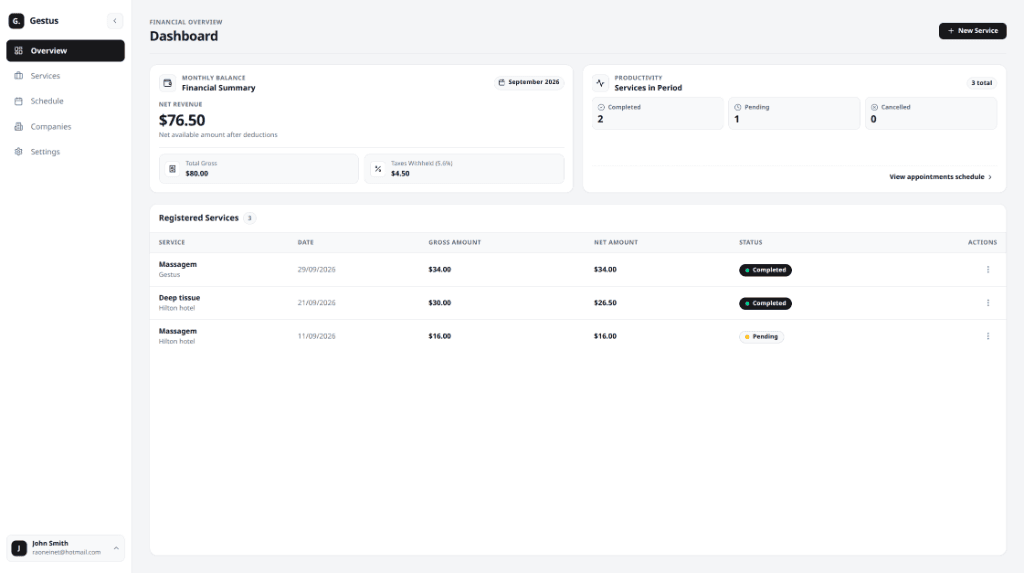Click the Pending count card
The width and height of the screenshot is (1024, 573).
794,114
